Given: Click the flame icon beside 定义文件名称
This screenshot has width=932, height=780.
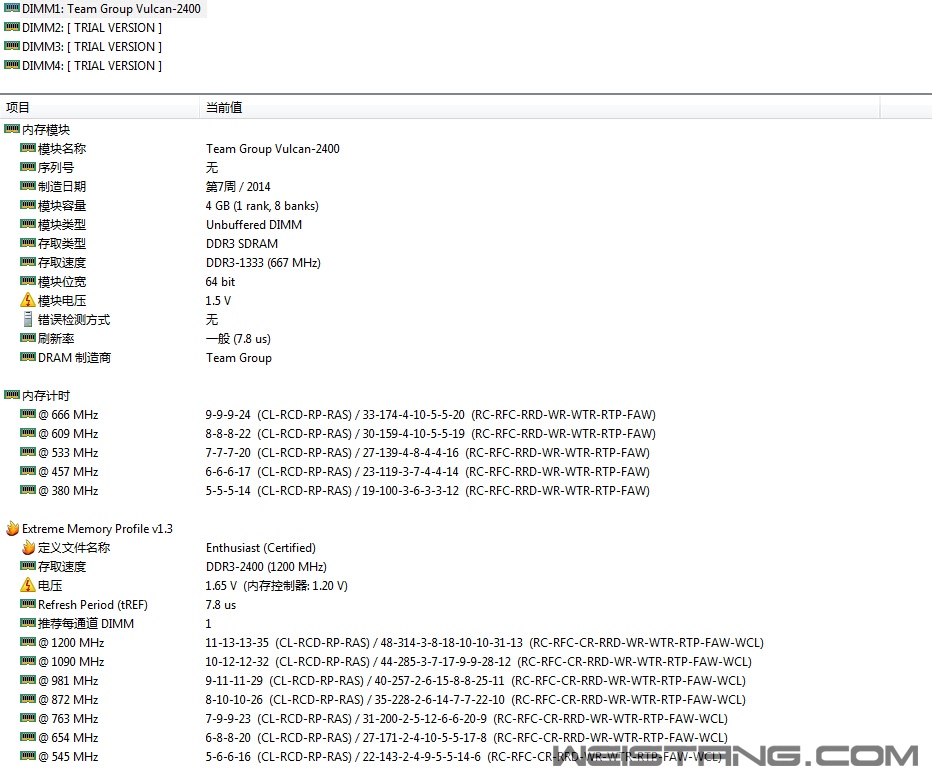Looking at the screenshot, I should (28, 548).
